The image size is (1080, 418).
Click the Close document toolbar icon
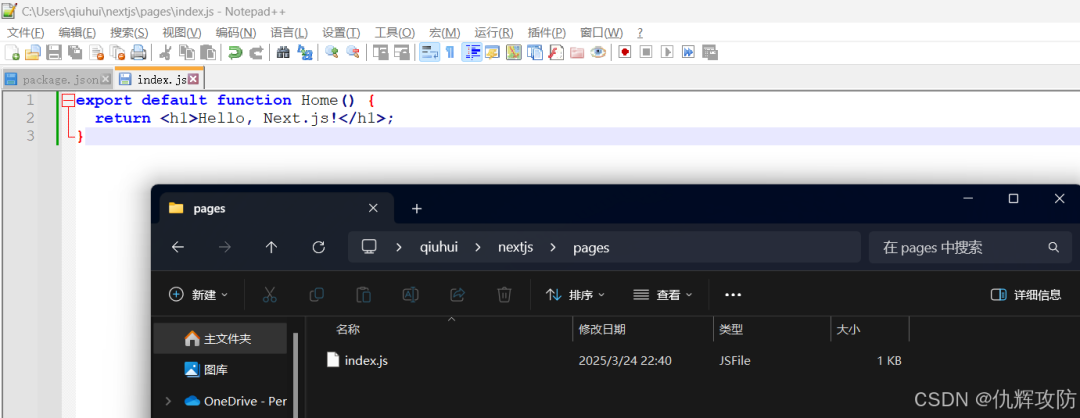[96, 52]
